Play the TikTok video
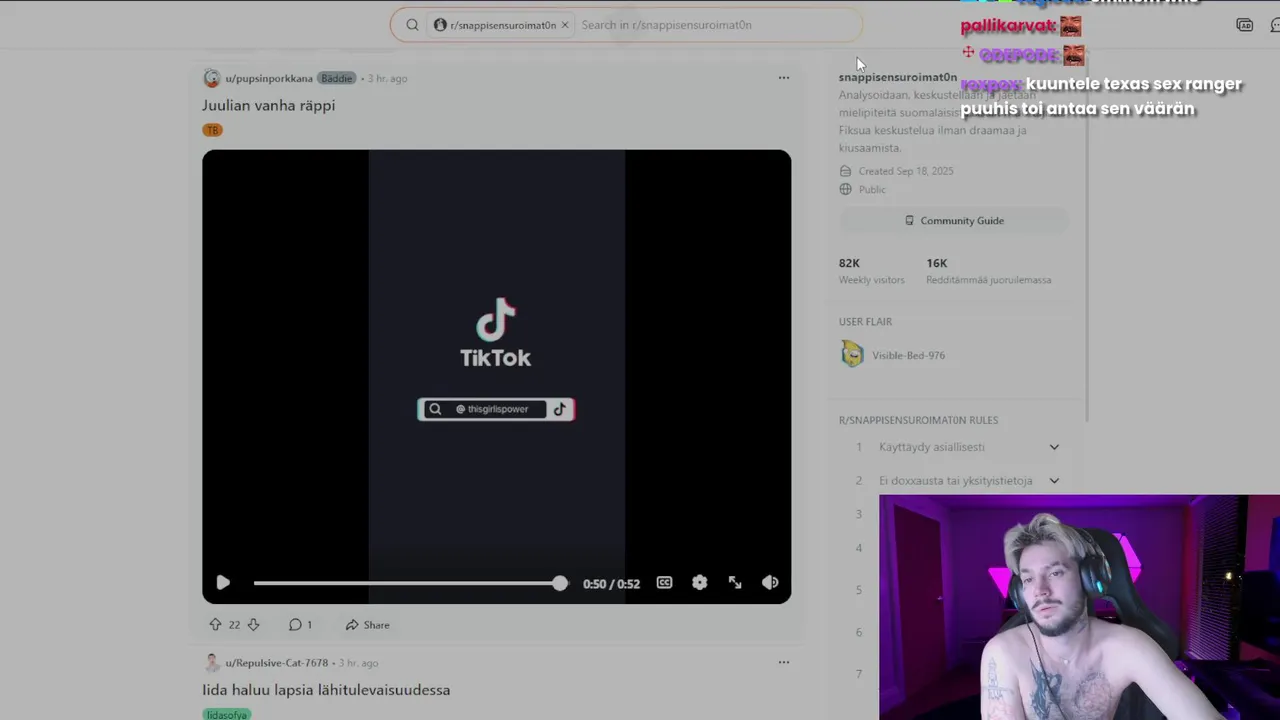Screen dimensions: 1280x720 coord(223,583)
